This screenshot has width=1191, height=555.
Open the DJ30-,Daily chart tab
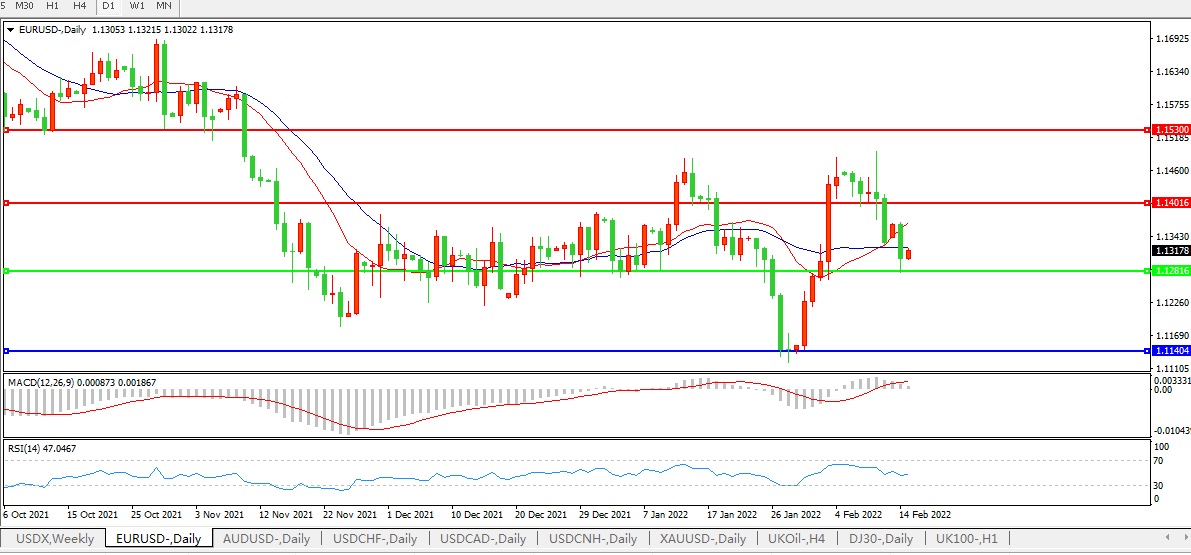(x=880, y=539)
